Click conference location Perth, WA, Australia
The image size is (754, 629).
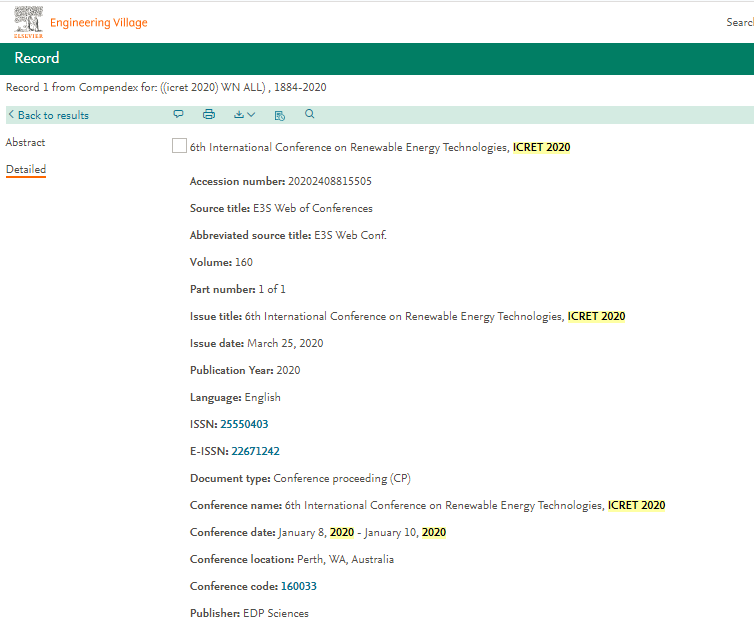click(345, 559)
